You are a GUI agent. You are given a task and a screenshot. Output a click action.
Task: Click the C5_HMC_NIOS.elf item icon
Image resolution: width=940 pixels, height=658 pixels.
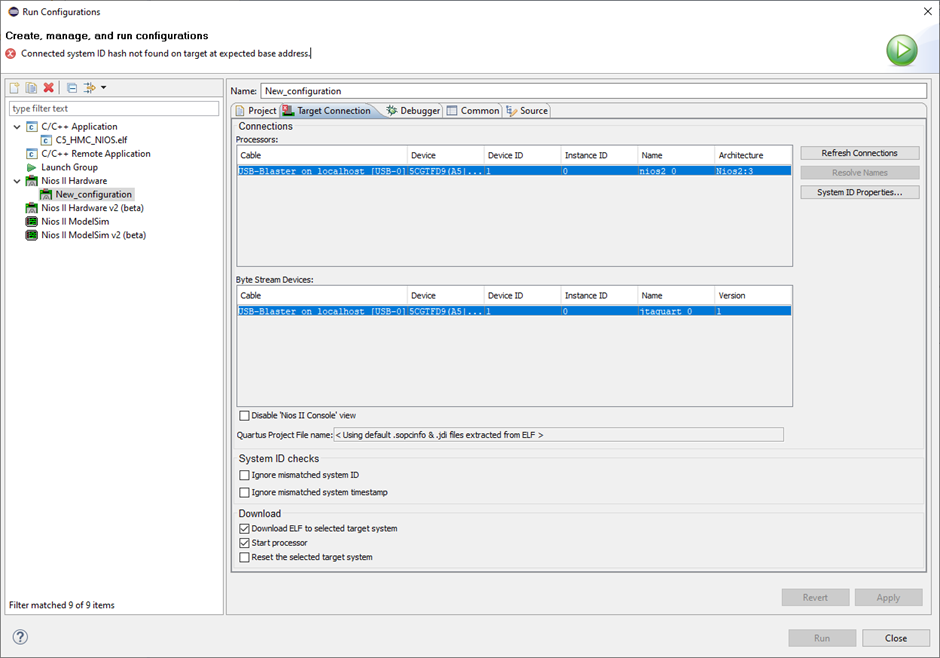point(46,140)
